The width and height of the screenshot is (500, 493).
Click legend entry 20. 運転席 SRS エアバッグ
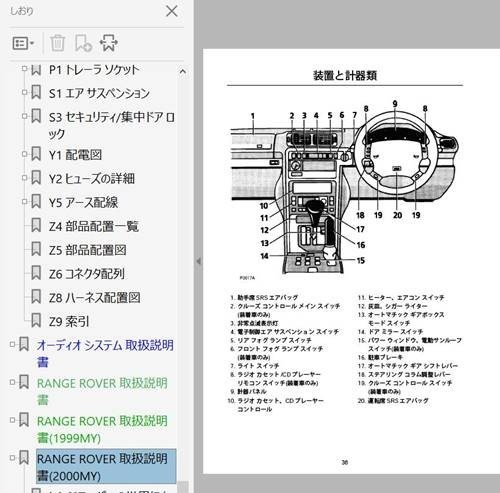(x=393, y=400)
